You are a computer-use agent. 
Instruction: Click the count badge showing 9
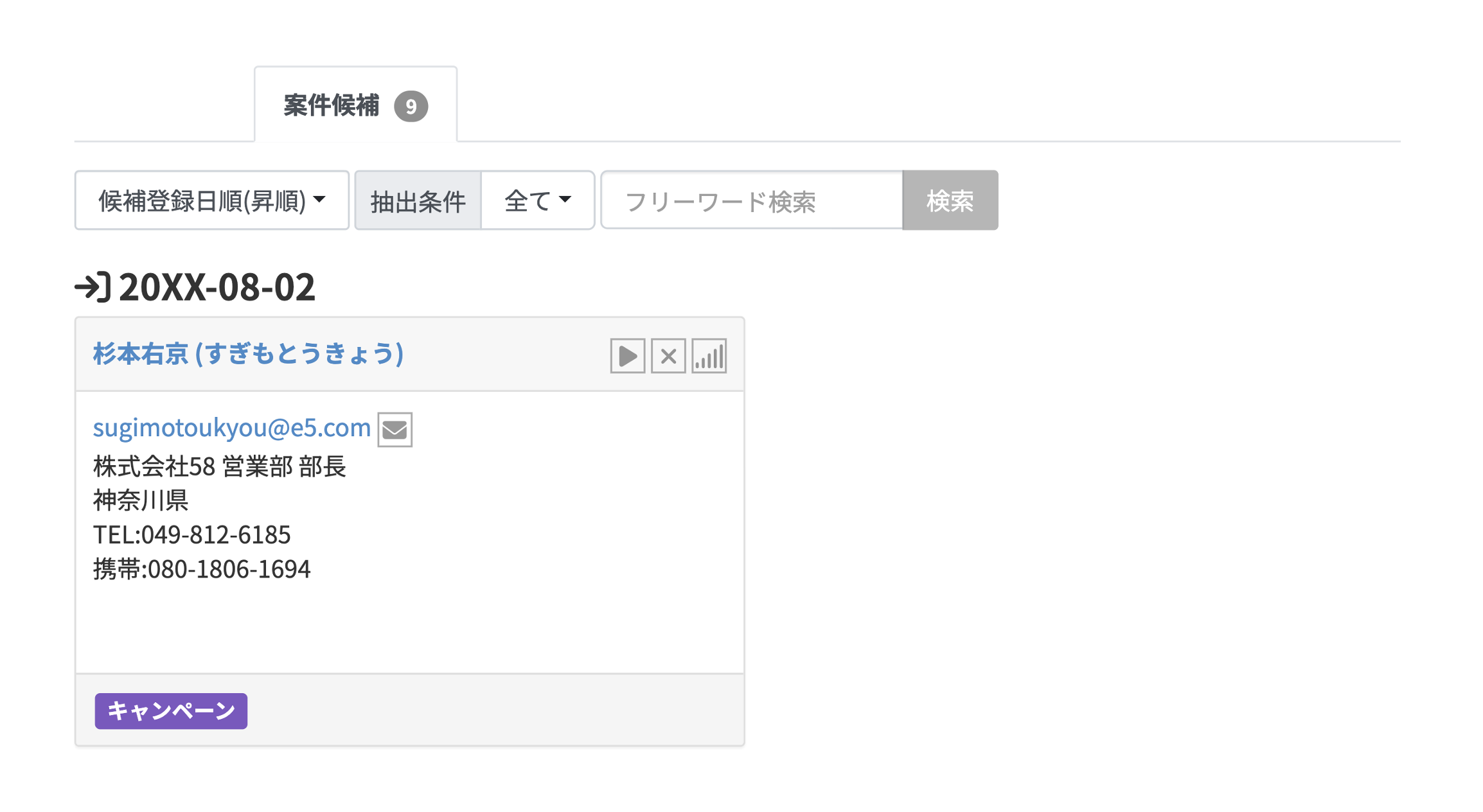coord(411,106)
